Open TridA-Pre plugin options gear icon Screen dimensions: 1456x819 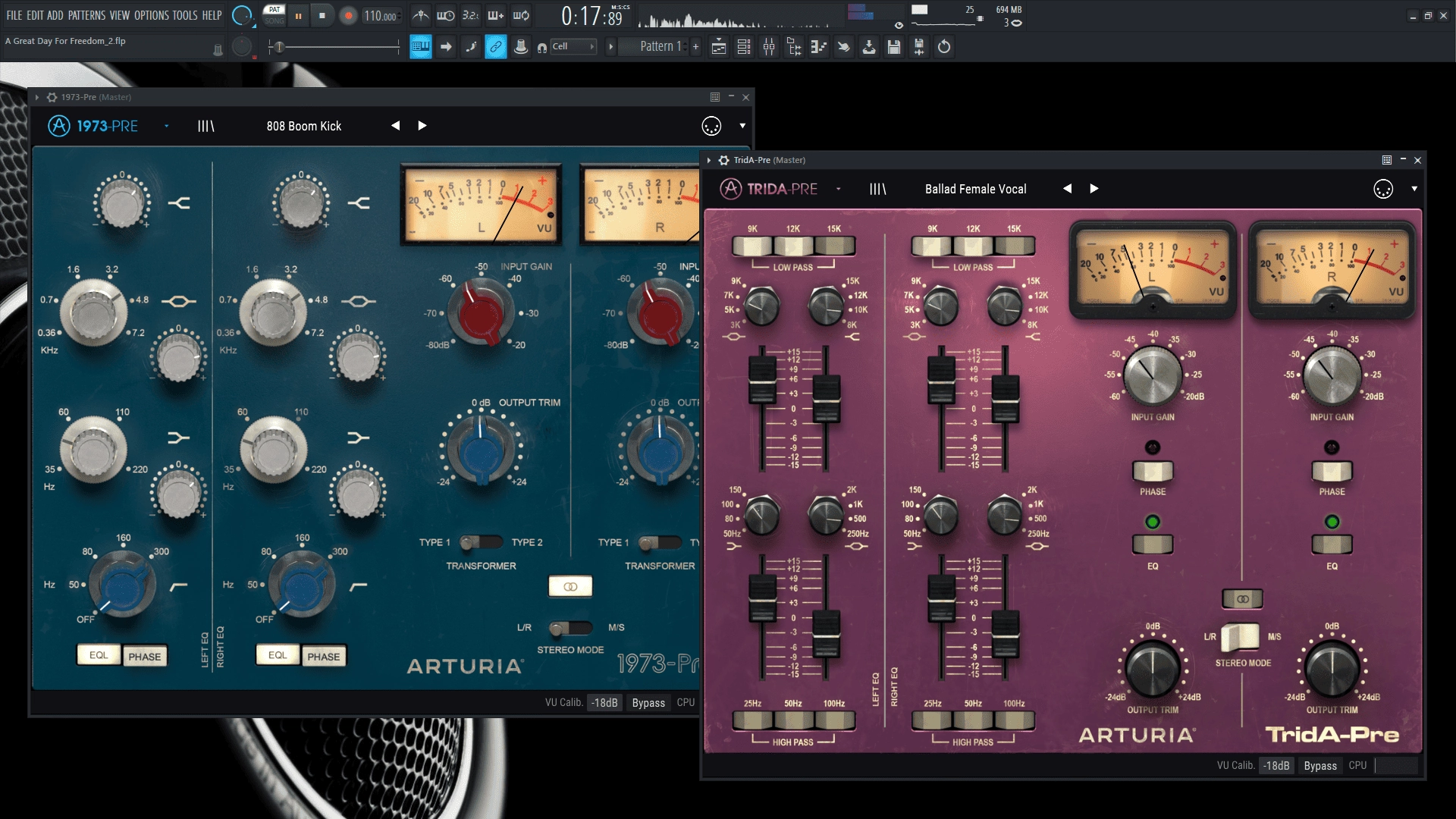click(x=723, y=160)
